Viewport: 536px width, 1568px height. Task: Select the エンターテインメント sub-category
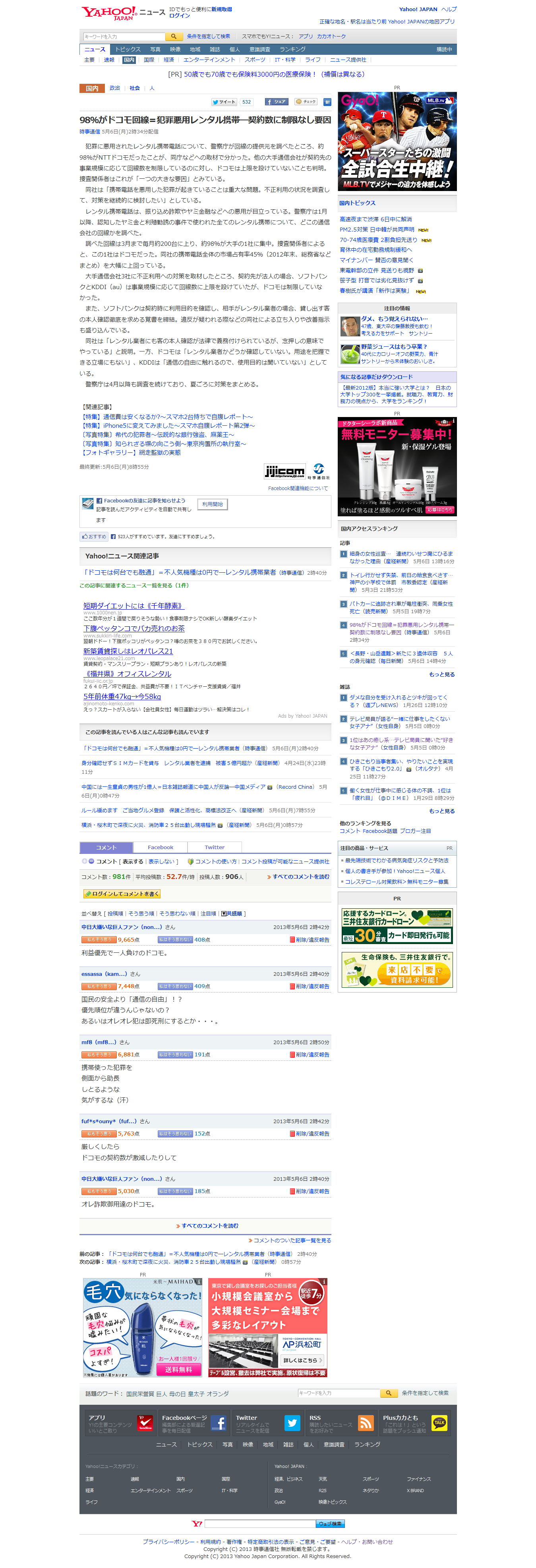click(x=209, y=60)
